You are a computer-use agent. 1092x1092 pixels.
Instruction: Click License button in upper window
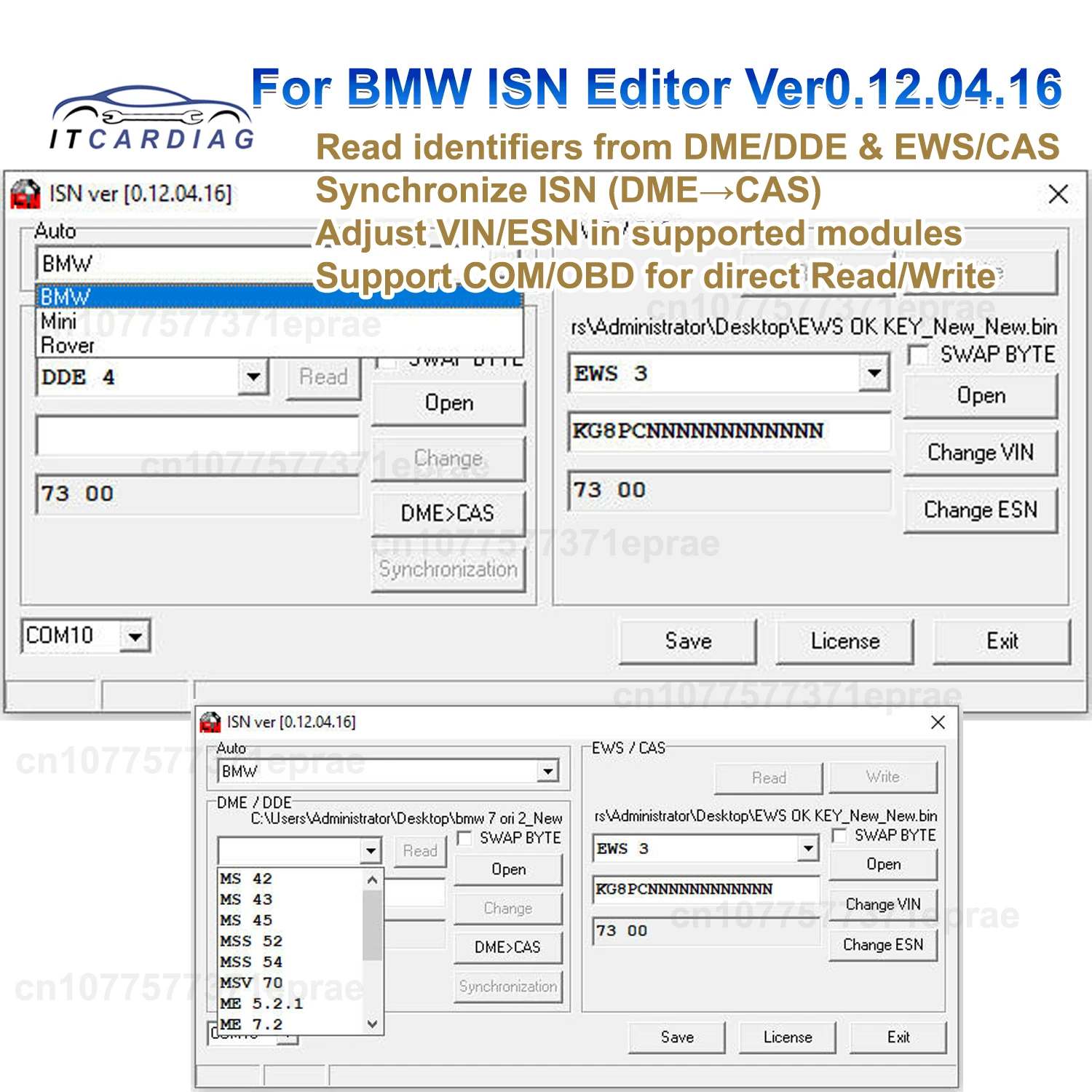coord(845,641)
